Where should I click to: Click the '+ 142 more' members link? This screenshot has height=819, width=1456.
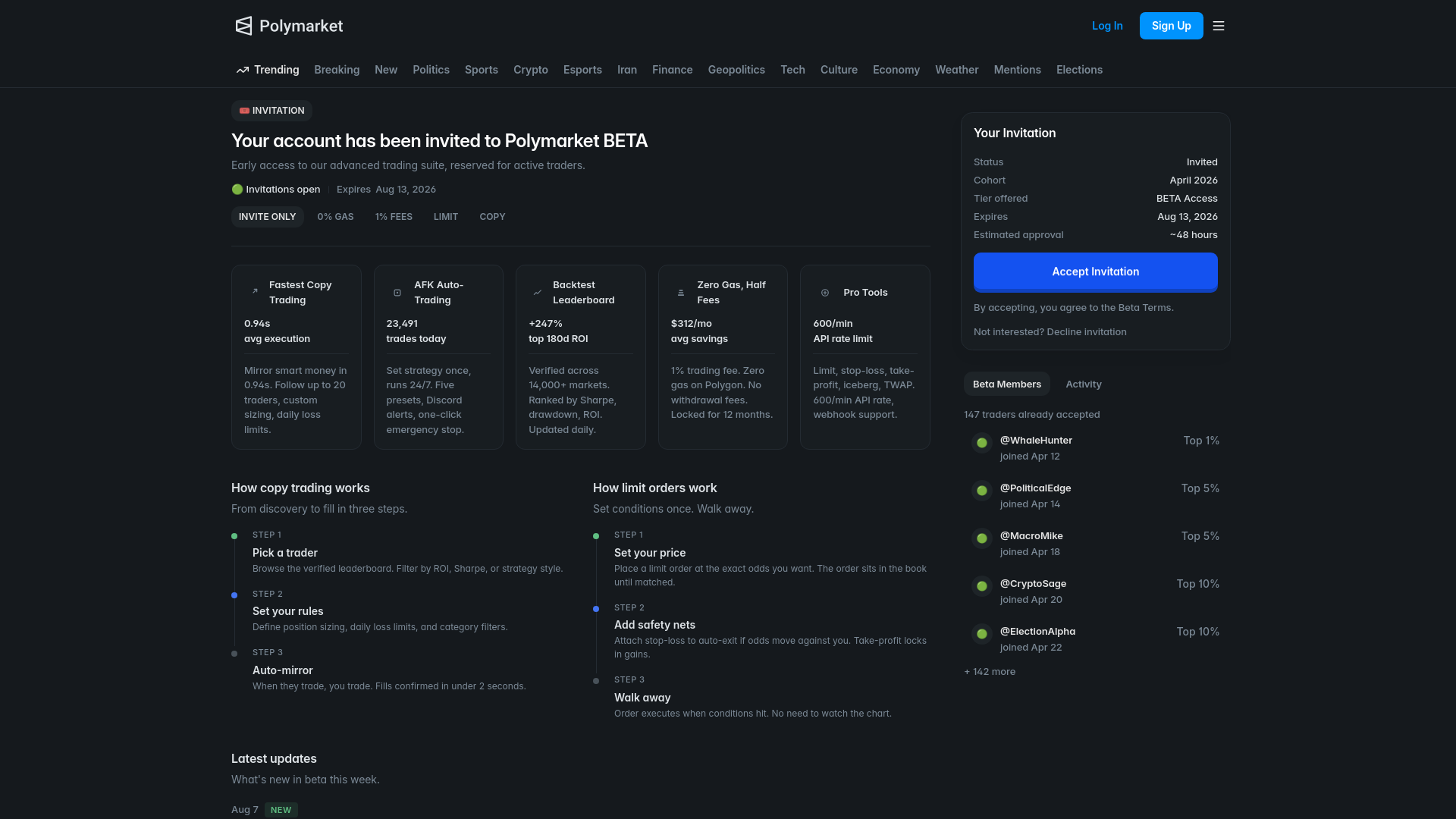click(x=990, y=672)
